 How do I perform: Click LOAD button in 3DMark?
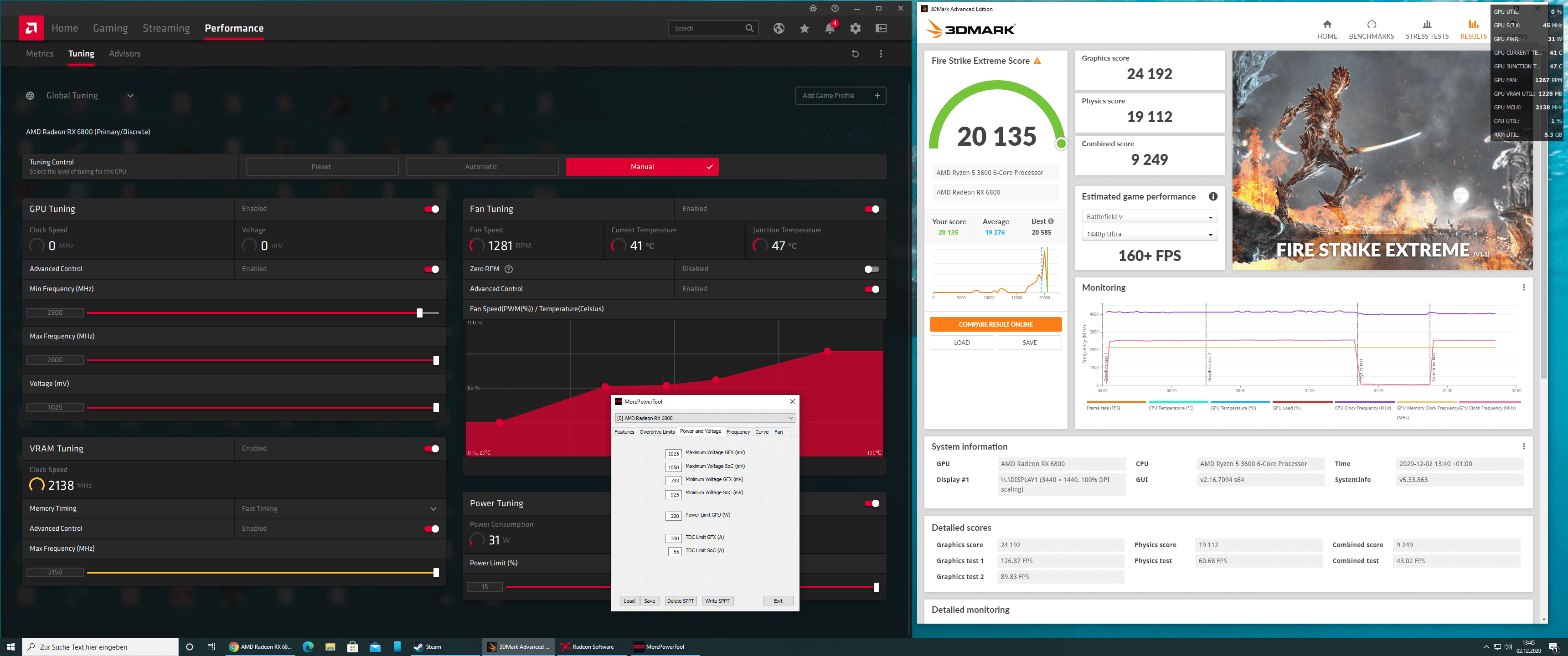click(962, 343)
